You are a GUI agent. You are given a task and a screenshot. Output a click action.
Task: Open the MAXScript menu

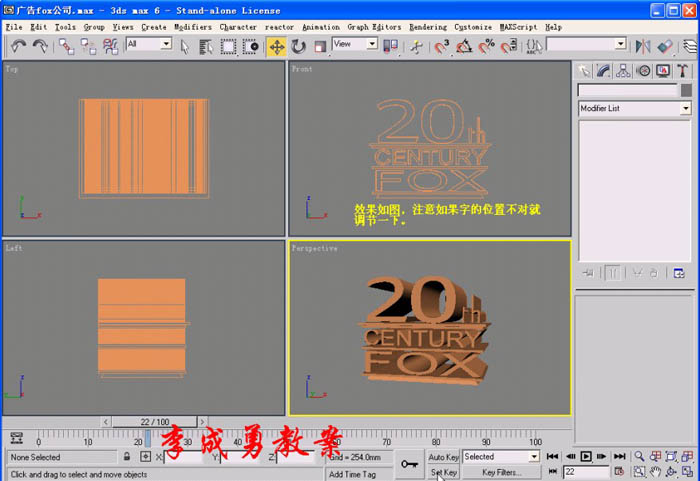pyautogui.click(x=518, y=27)
